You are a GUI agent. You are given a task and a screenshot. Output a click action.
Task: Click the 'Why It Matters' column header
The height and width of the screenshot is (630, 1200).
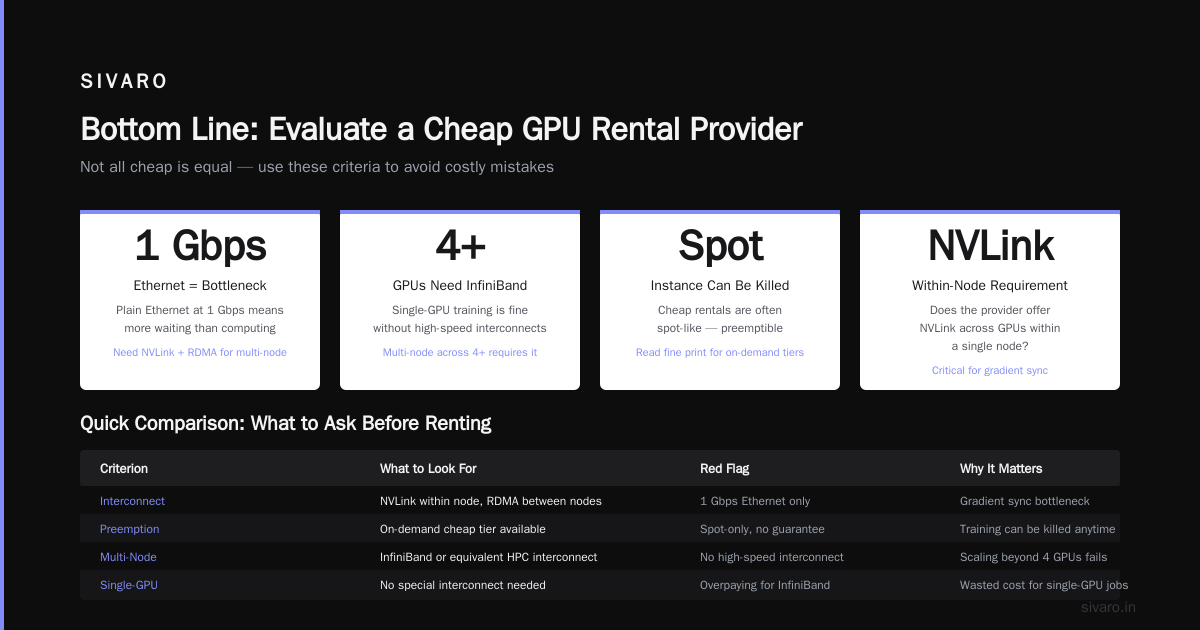click(x=1001, y=468)
